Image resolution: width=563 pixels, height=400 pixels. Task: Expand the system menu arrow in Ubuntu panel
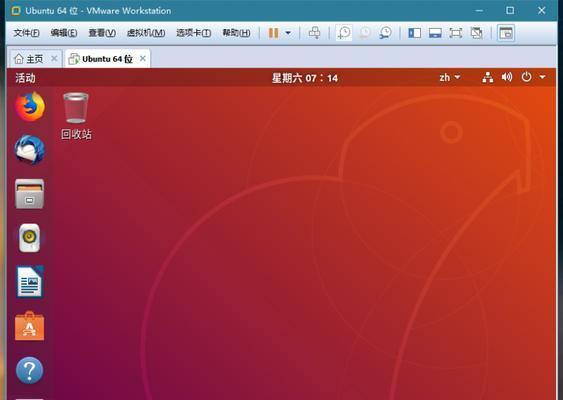(543, 77)
